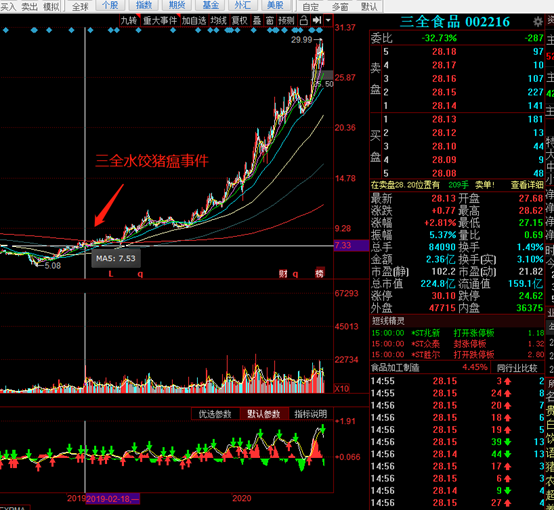This screenshot has width=554, height=510.
Task: Switch to the 期货 tab
Action: point(177,5)
